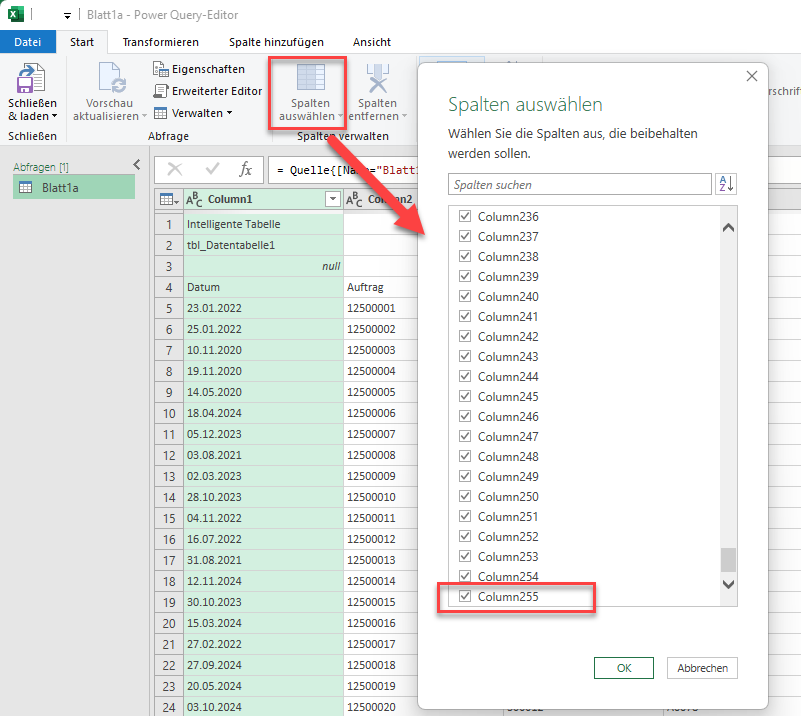Screen dimensions: 801x716
Task: Switch to the Transformieren tab
Action: pyautogui.click(x=160, y=42)
